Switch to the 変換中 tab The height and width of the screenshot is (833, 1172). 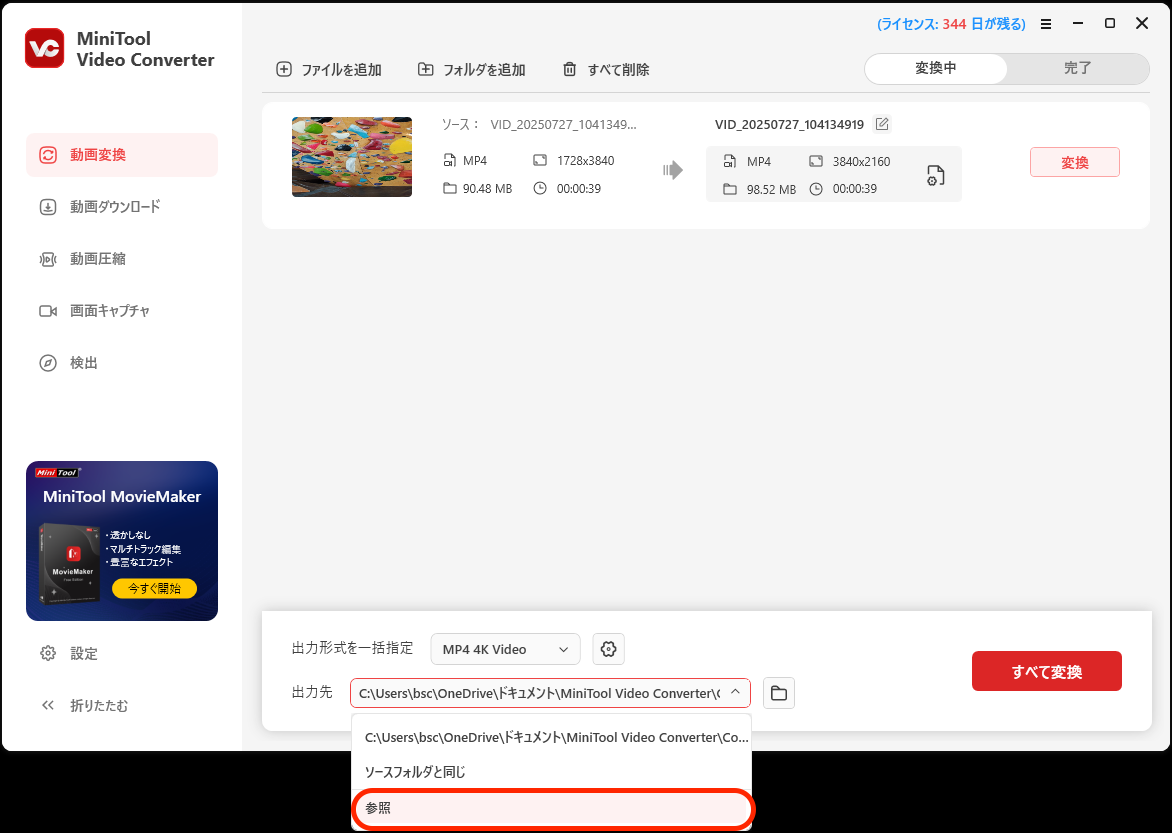[936, 69]
